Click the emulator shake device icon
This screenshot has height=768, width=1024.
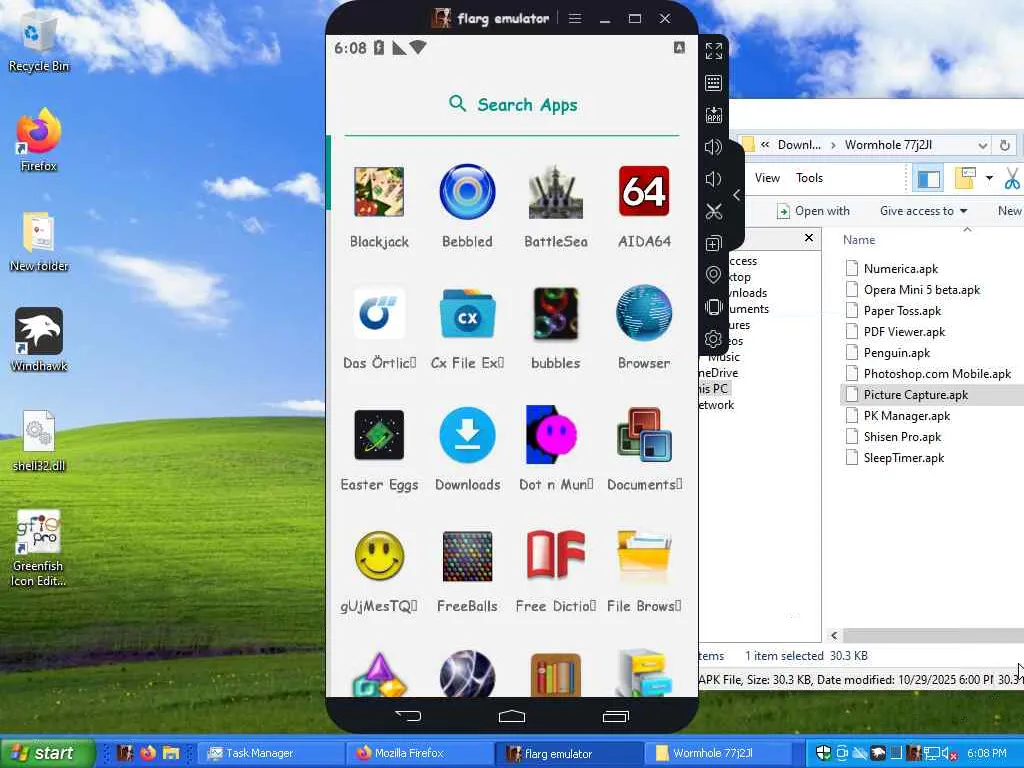tap(714, 307)
